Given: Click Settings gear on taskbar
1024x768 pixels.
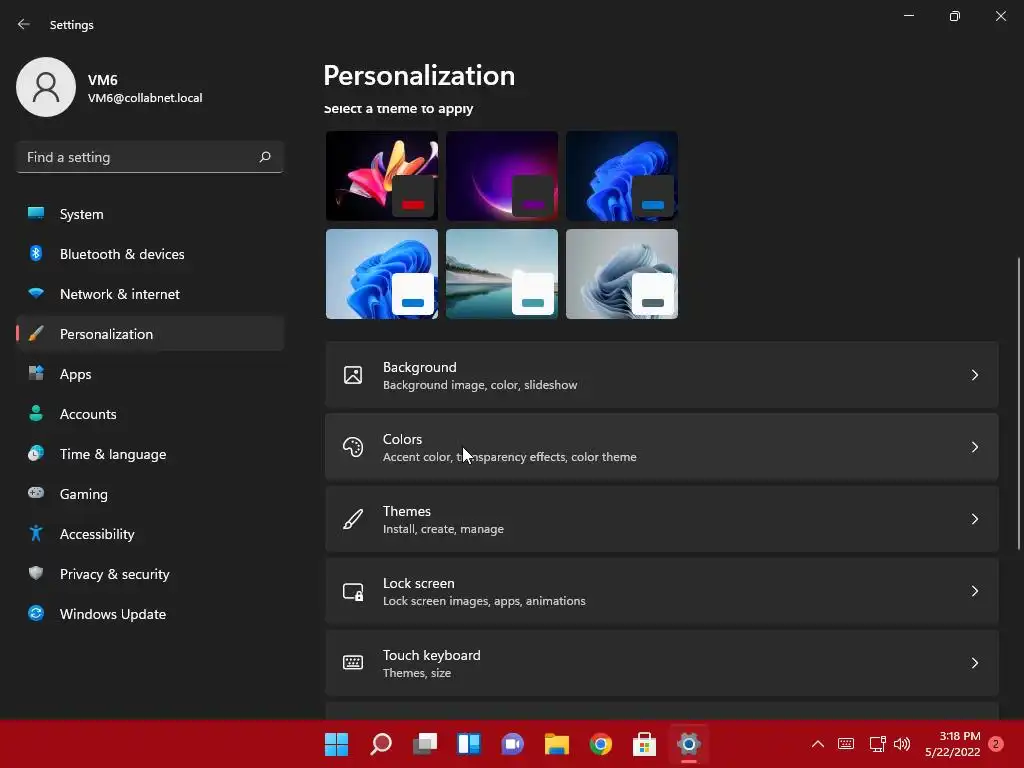Looking at the screenshot, I should tap(688, 744).
